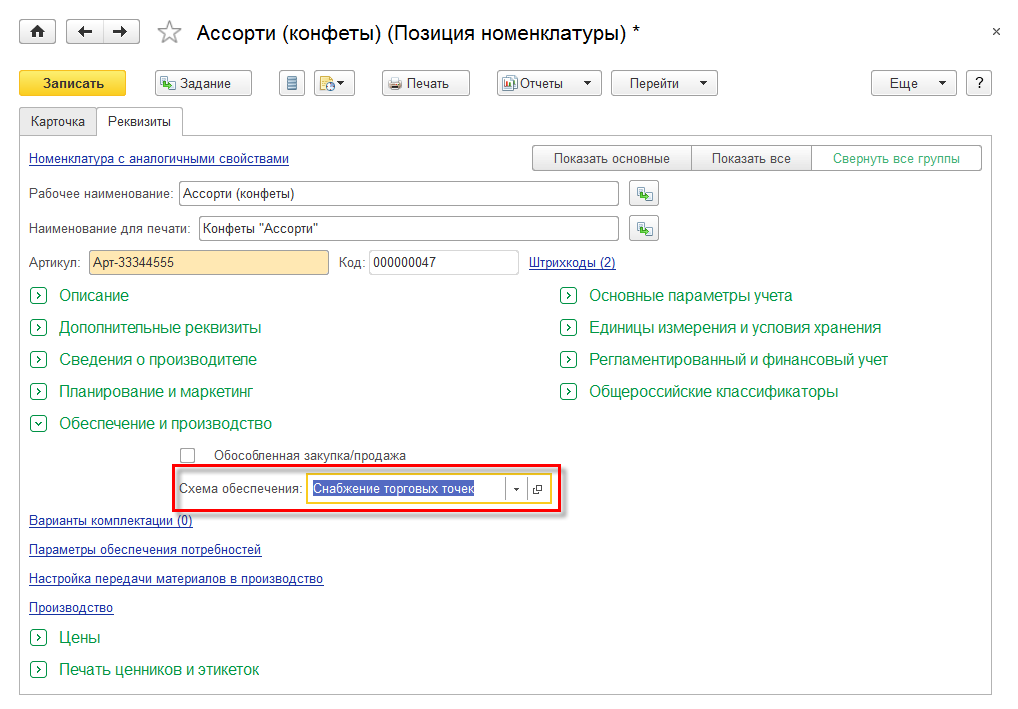Expand the Описание group
This screenshot has height=709, width=1018.
[x=39, y=296]
